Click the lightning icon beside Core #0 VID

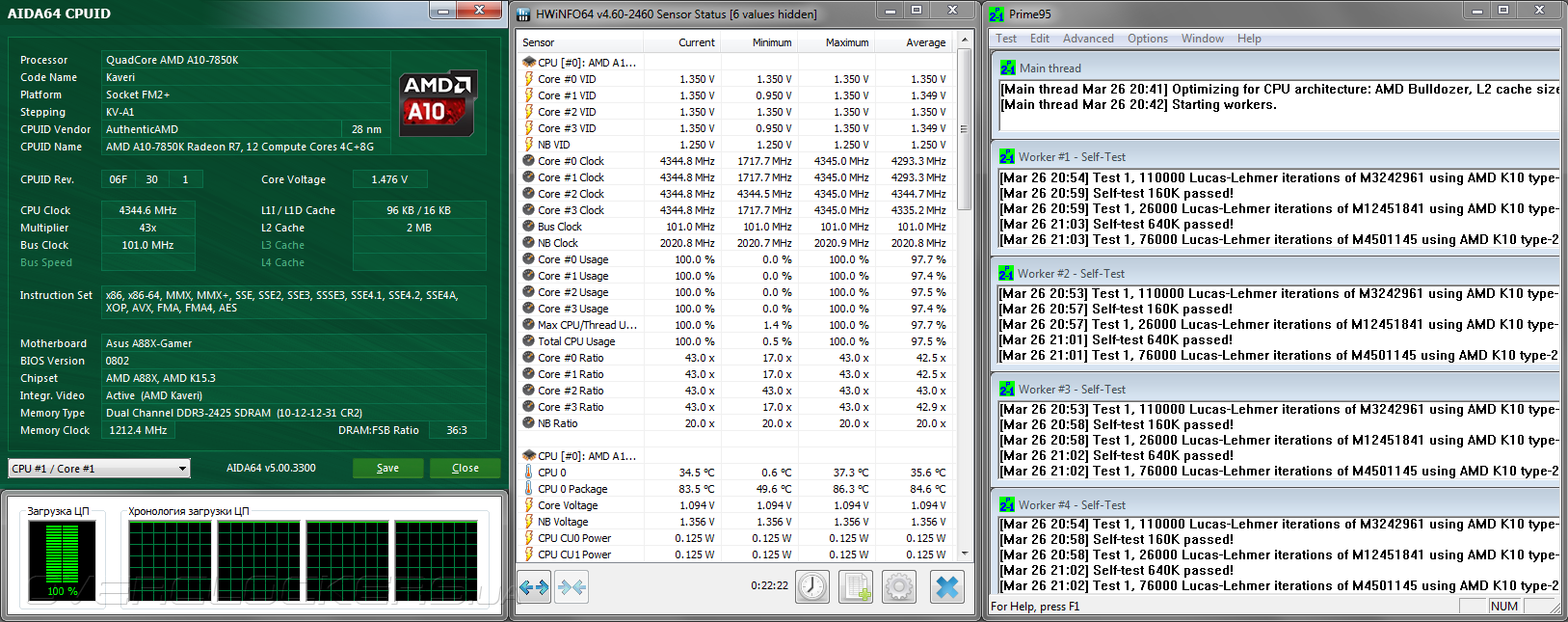click(x=528, y=79)
